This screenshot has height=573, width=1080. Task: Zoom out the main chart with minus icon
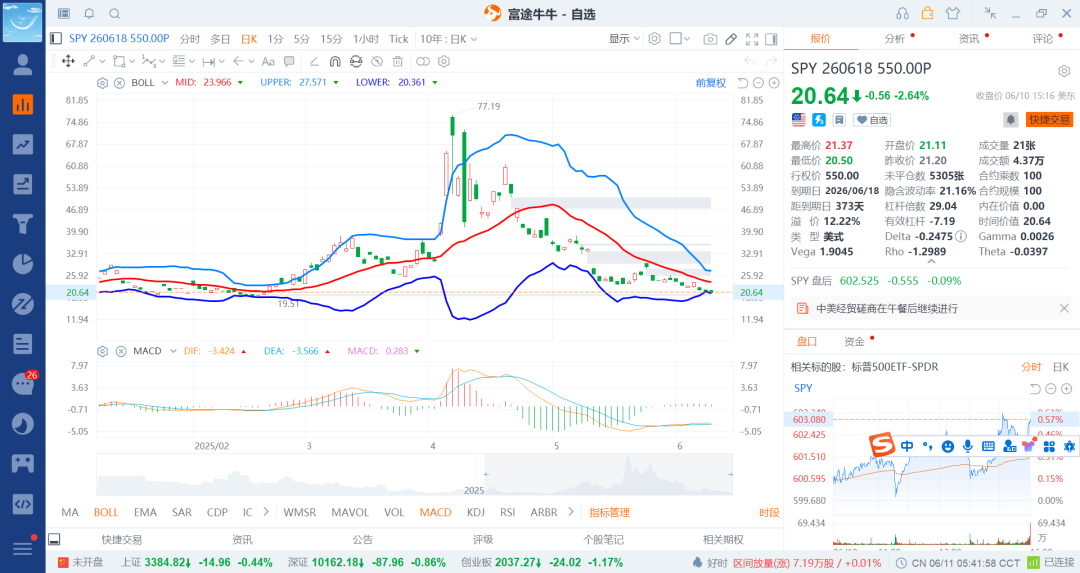point(758,83)
